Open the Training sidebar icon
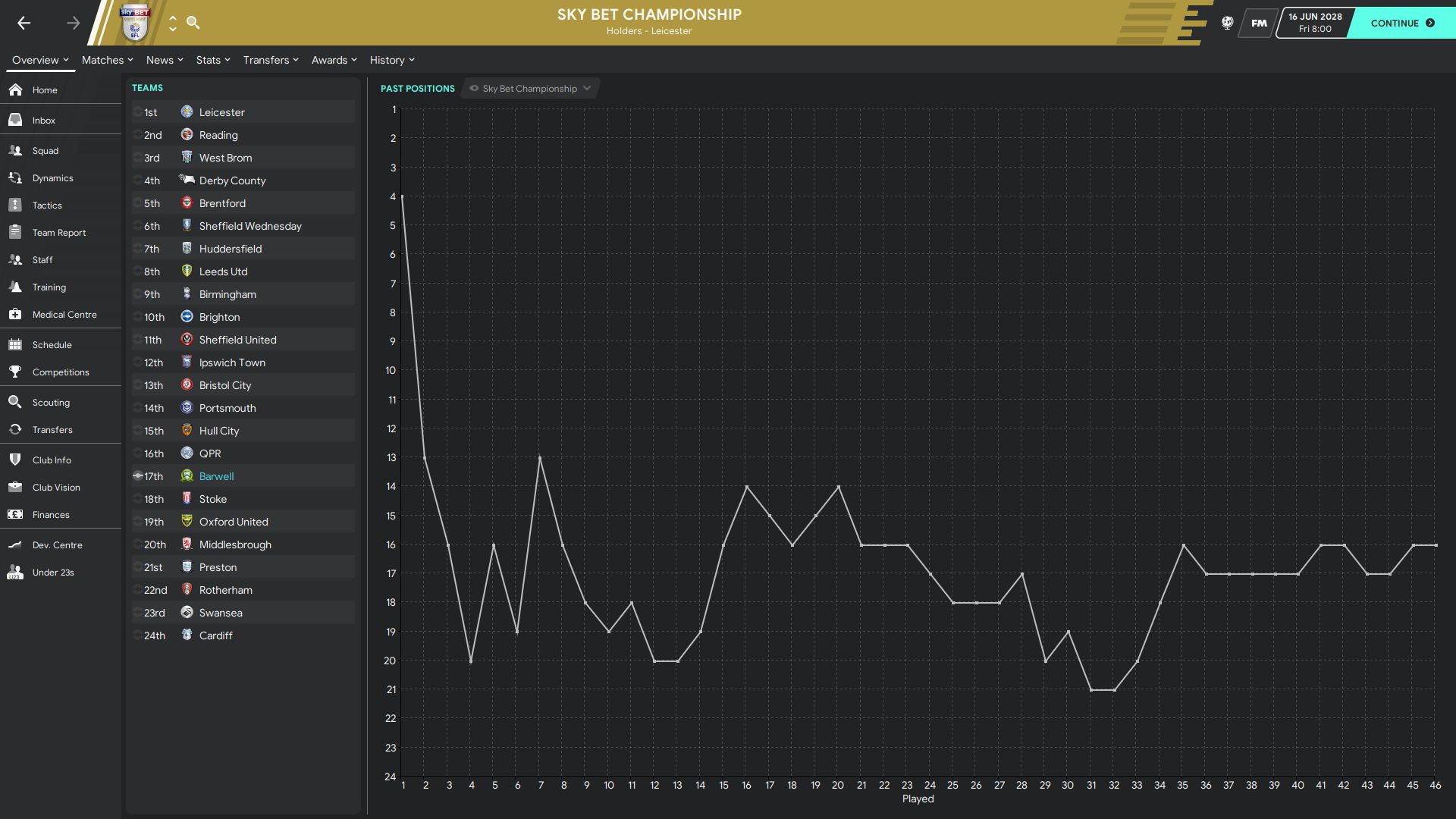 pos(15,287)
